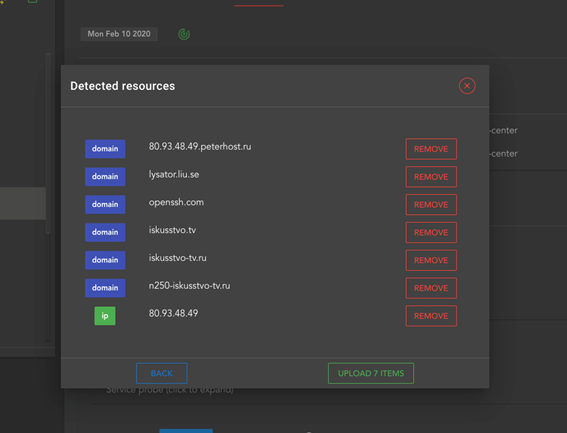
Task: Click domain badge beside openssh.com
Action: coord(105,204)
